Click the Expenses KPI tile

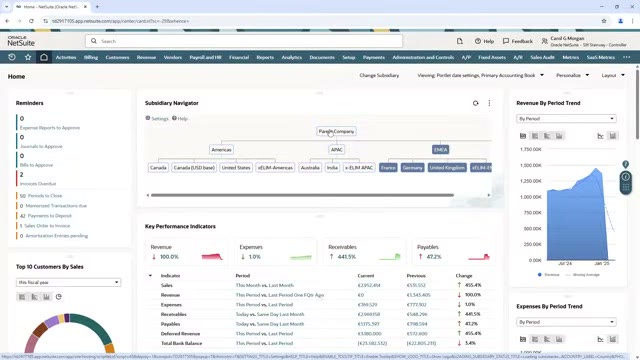point(277,252)
